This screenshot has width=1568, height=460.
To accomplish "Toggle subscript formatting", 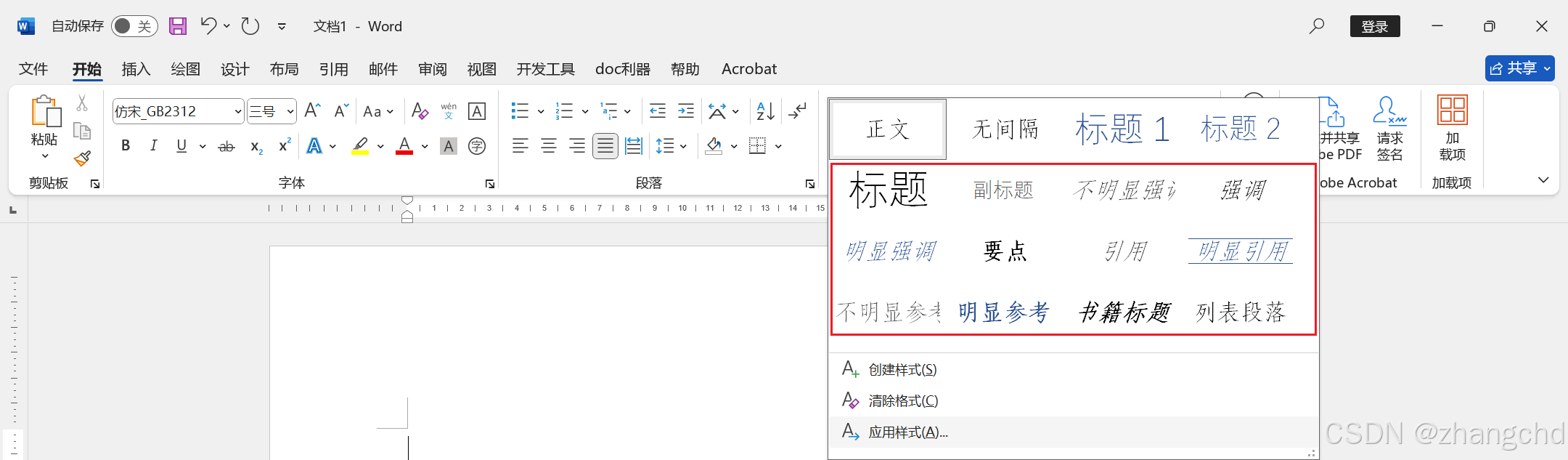I will point(256,146).
